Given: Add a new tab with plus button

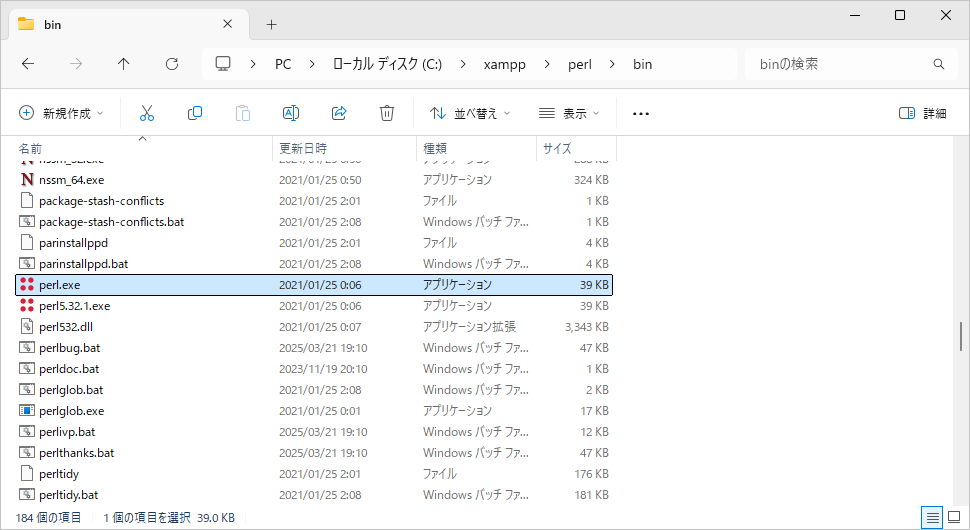Looking at the screenshot, I should coord(272,25).
